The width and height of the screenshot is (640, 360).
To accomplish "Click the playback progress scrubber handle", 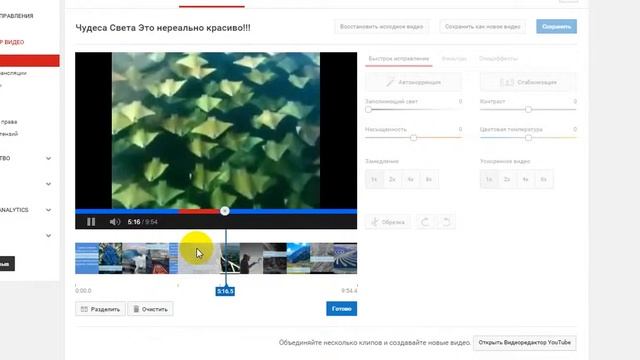I will (224, 211).
